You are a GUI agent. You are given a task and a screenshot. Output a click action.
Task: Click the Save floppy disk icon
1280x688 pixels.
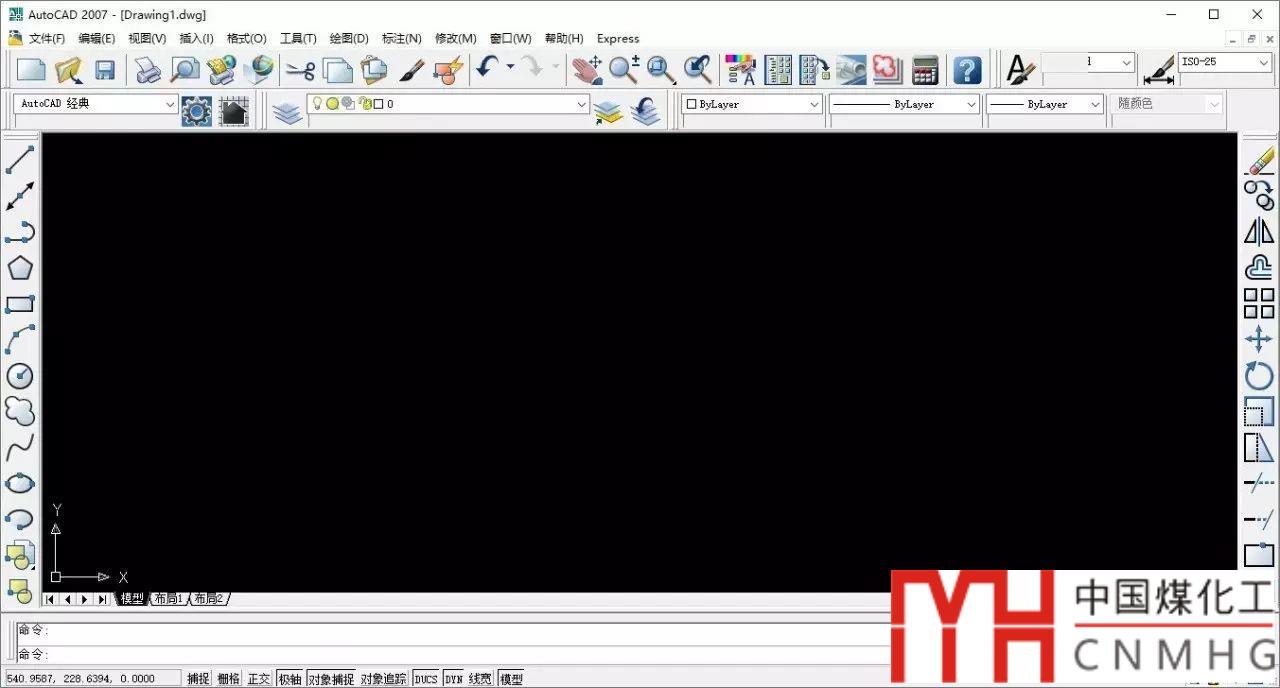[105, 69]
